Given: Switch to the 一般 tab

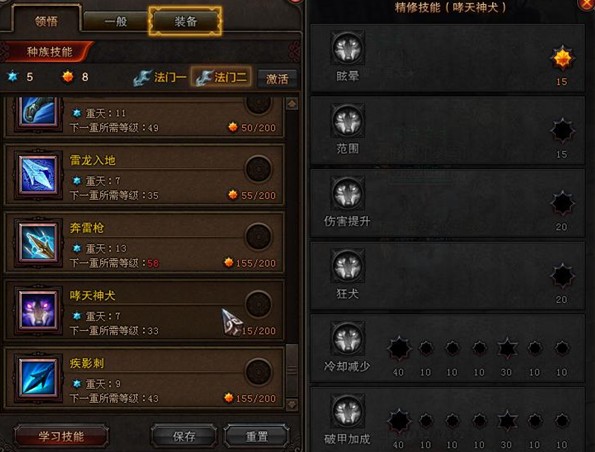Looking at the screenshot, I should pyautogui.click(x=116, y=22).
